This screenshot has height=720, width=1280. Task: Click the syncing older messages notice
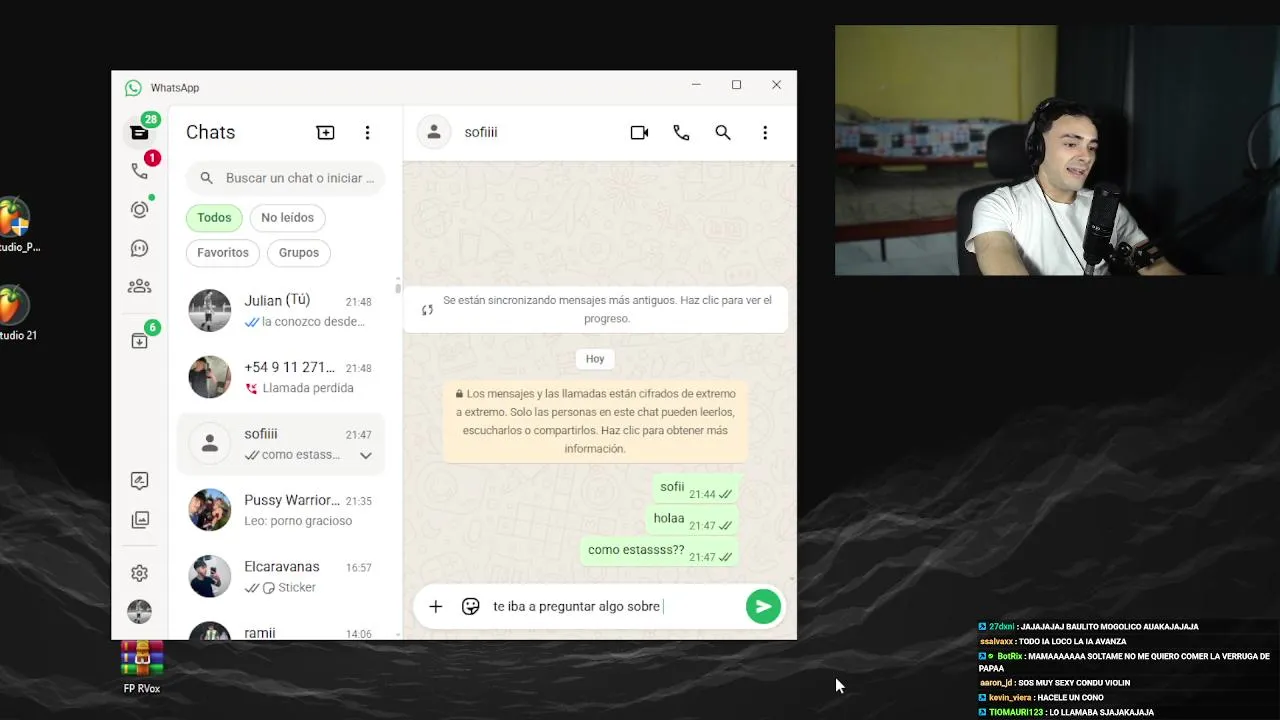pos(596,309)
